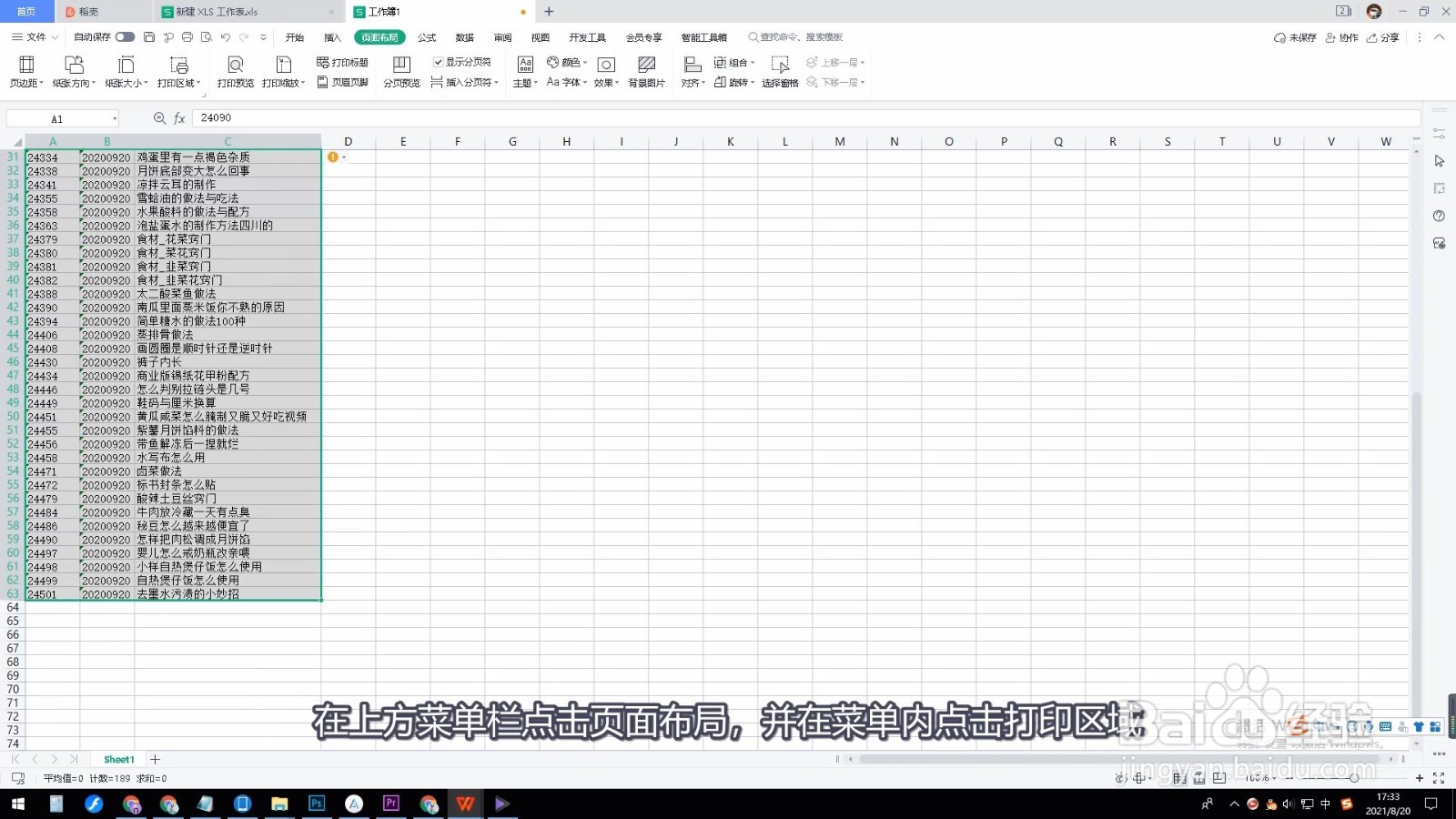This screenshot has width=1456, height=819.
Task: Select column header M
Action: [x=839, y=141]
